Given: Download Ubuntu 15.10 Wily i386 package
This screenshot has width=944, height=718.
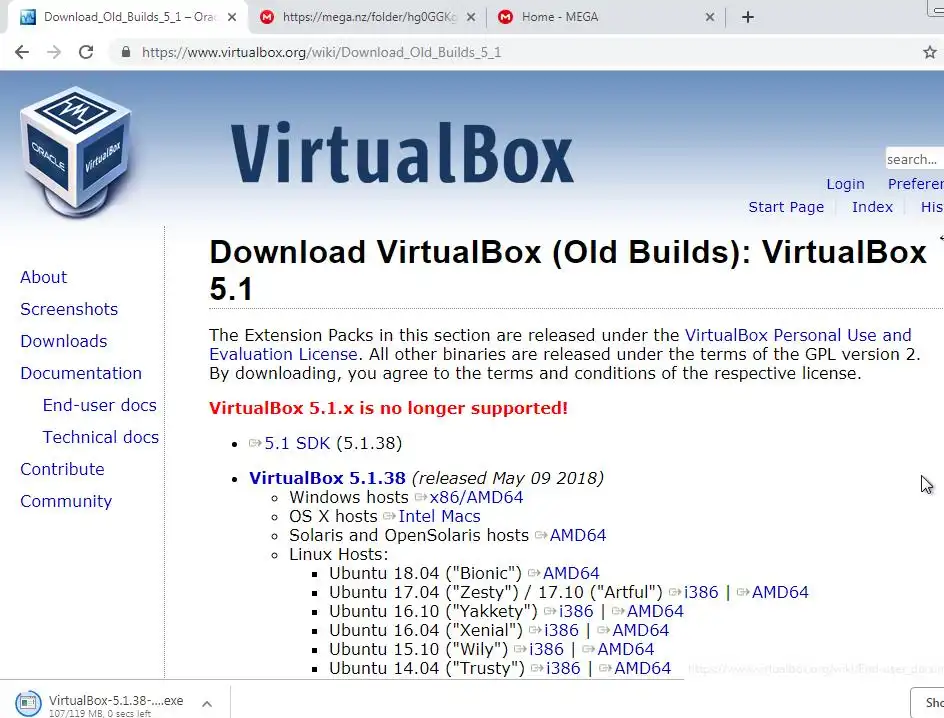Looking at the screenshot, I should coord(547,649).
